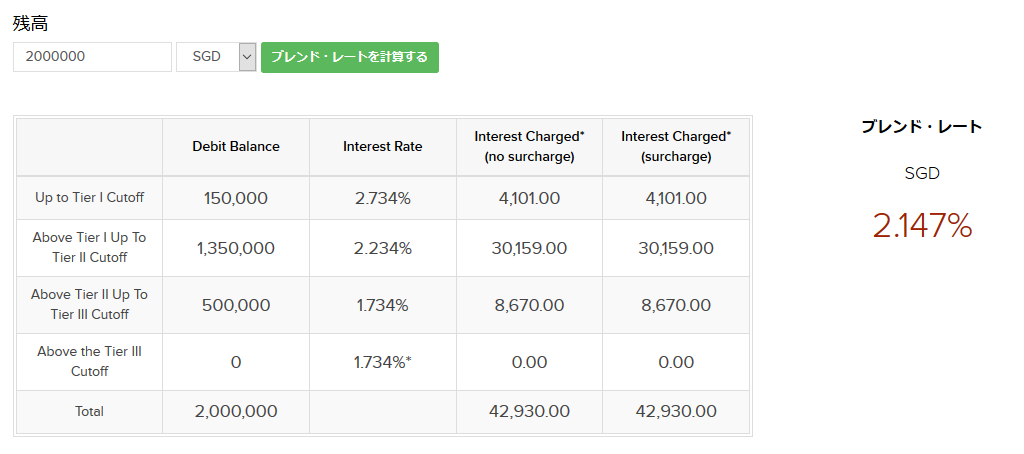Click the dropdown arrow beside SGD
Viewport: 1024px width, 454px height.
(x=248, y=57)
